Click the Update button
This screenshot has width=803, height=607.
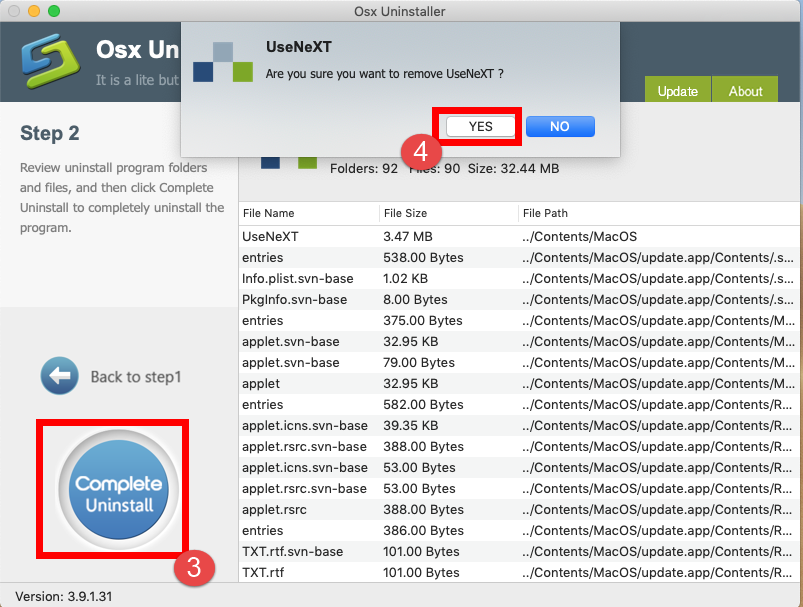(x=678, y=90)
